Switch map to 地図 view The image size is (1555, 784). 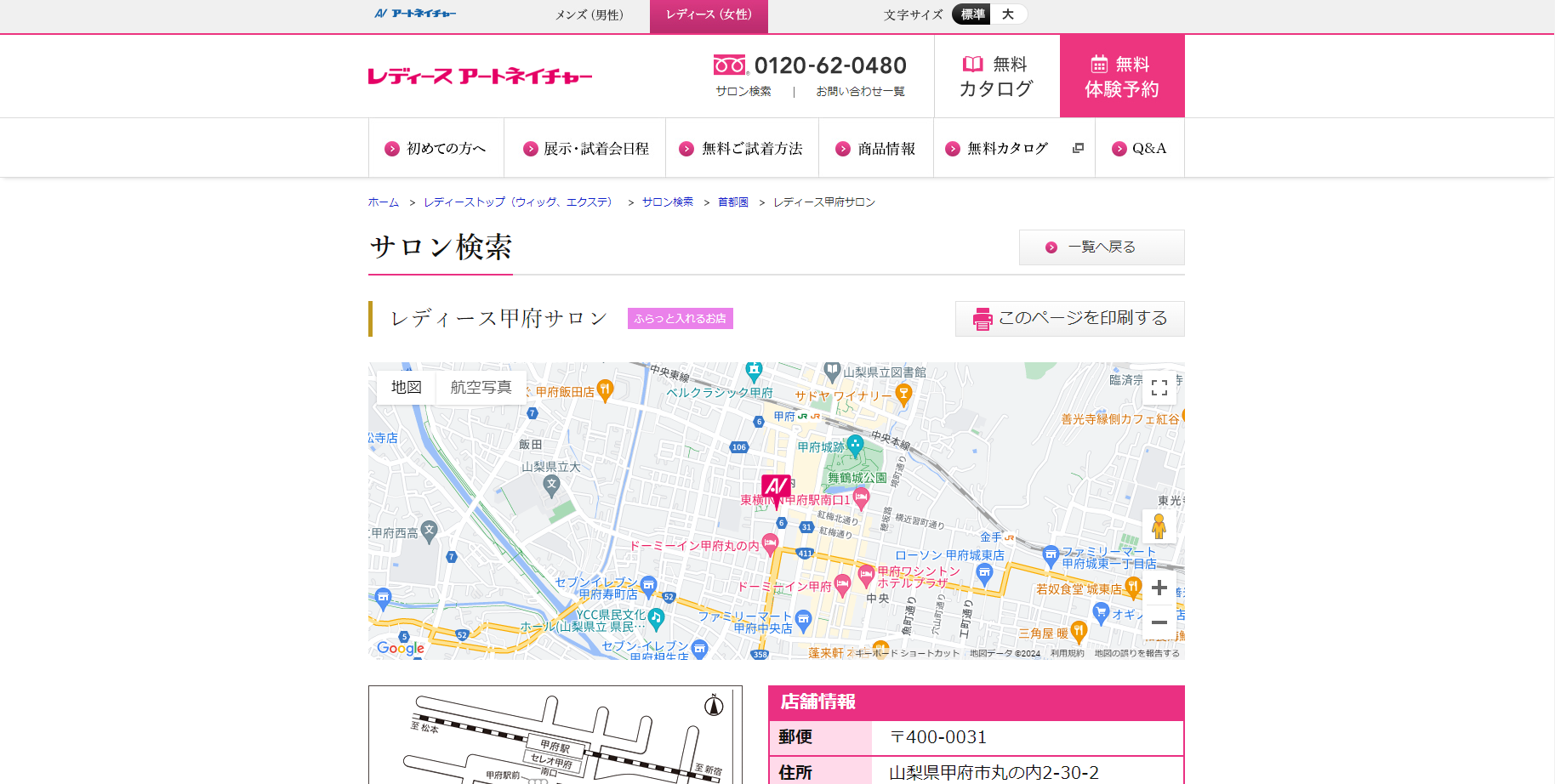click(x=407, y=387)
